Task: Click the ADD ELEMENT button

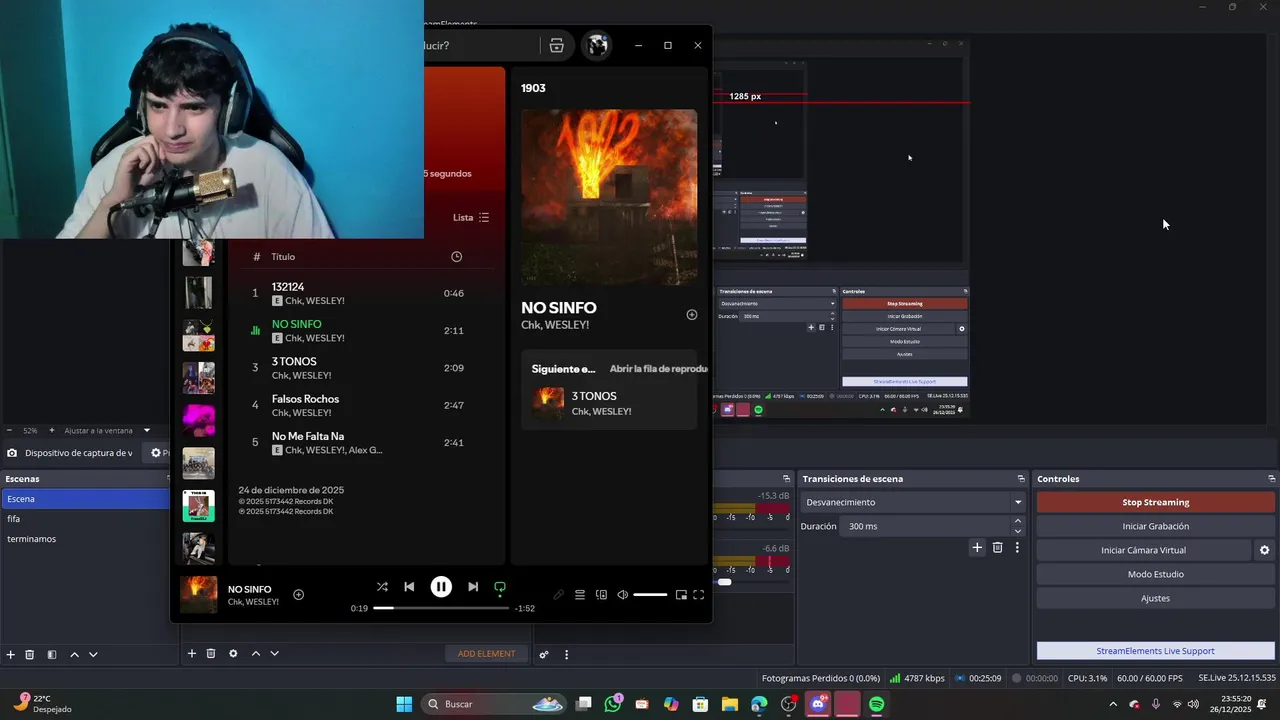Action: click(486, 653)
